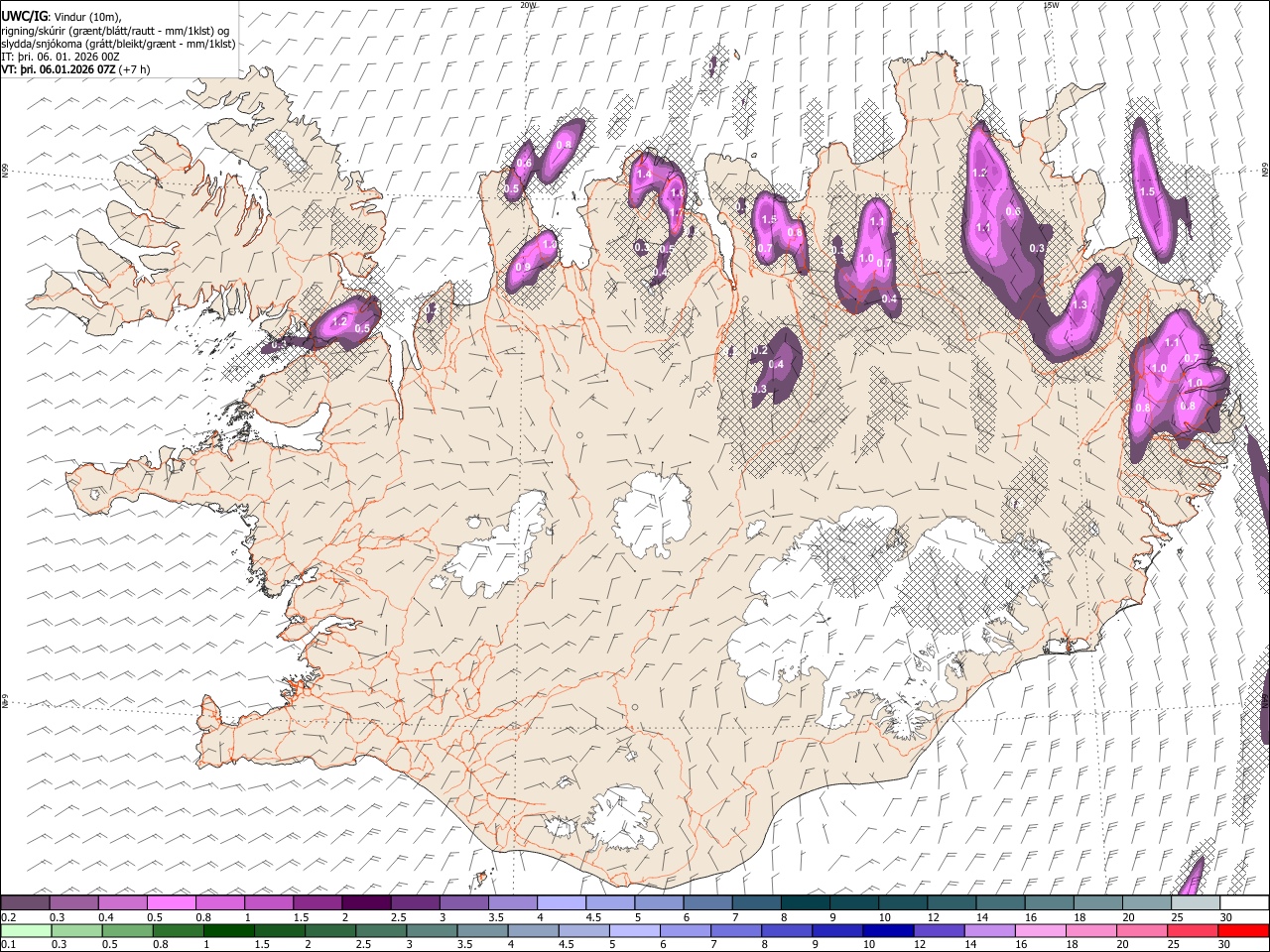Screen dimensions: 1270x952
Task: Pick deep blue lower swatch 10–12
Action: [x=889, y=930]
